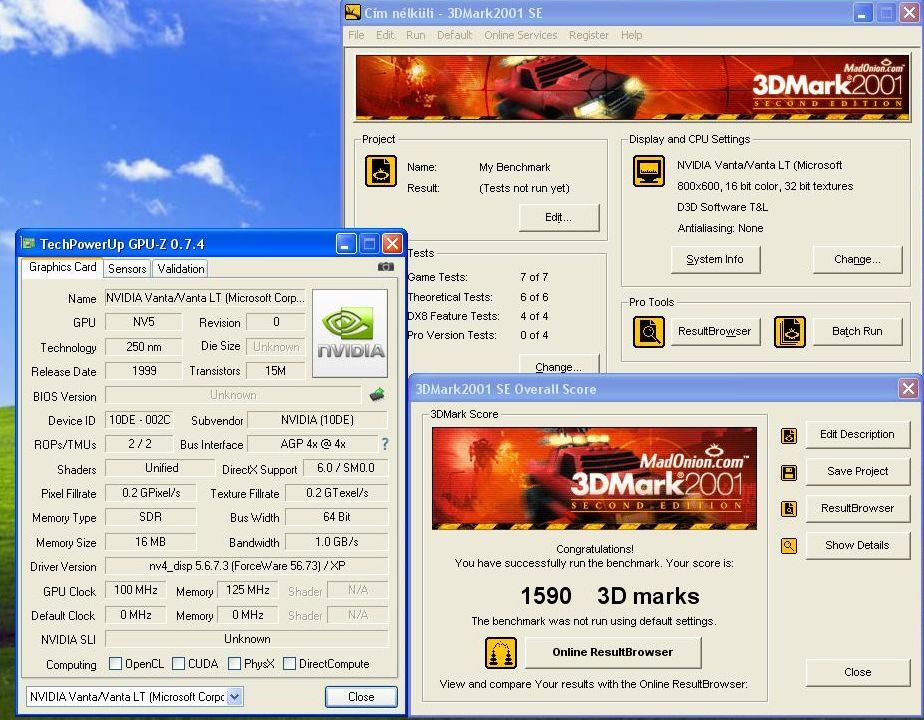Click the 3DMark2001 banner in main window
This screenshot has width=924, height=720.
click(x=632, y=88)
